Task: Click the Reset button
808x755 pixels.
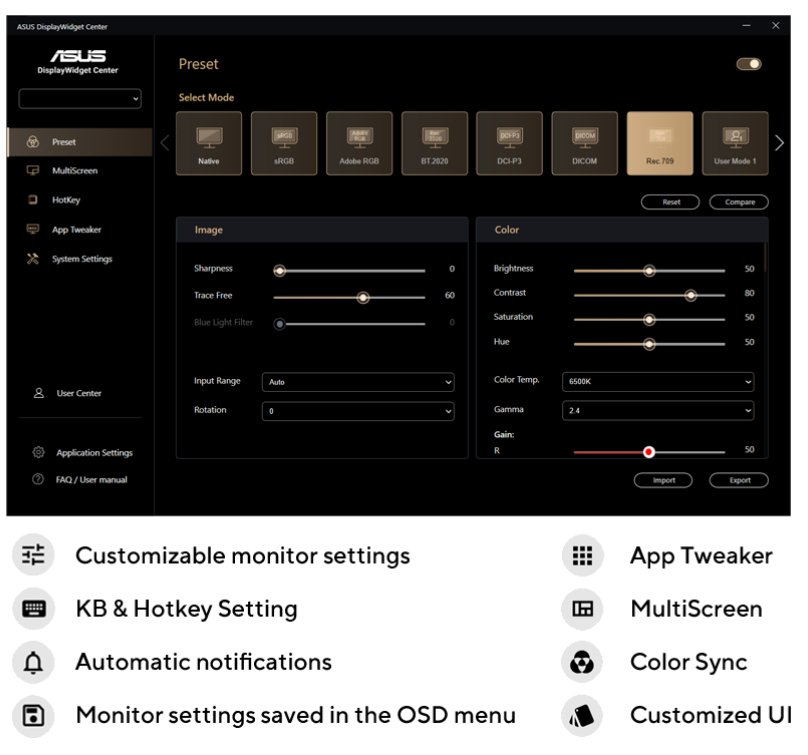Action: 672,202
